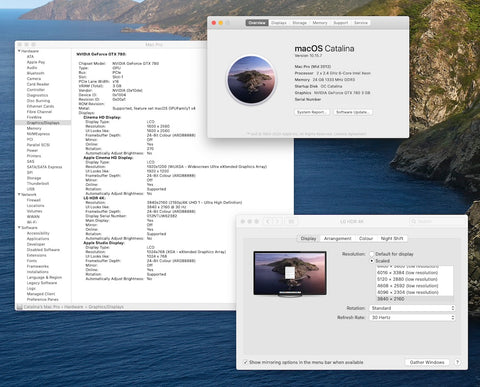Image resolution: width=480 pixels, height=387 pixels.
Task: Choose the 3840 × 2160 resolution entry
Action: pyautogui.click(x=414, y=299)
